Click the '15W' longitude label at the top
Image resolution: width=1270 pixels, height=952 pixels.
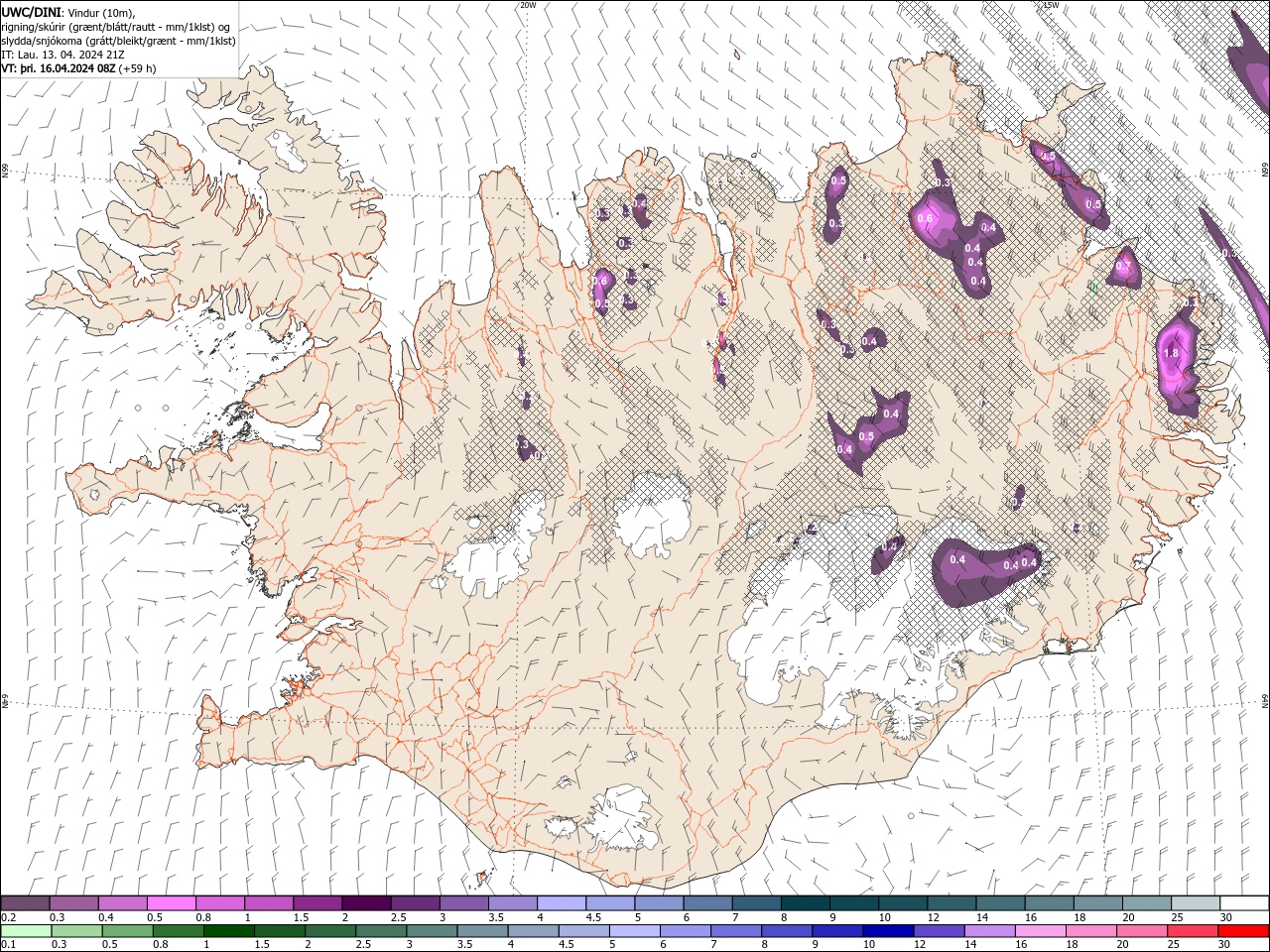[1050, 5]
